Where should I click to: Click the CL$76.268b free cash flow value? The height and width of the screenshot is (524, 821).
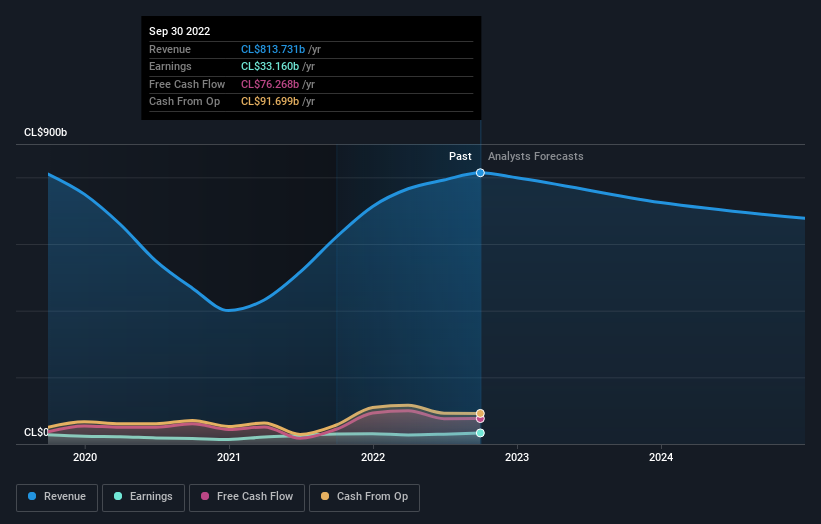coord(270,84)
